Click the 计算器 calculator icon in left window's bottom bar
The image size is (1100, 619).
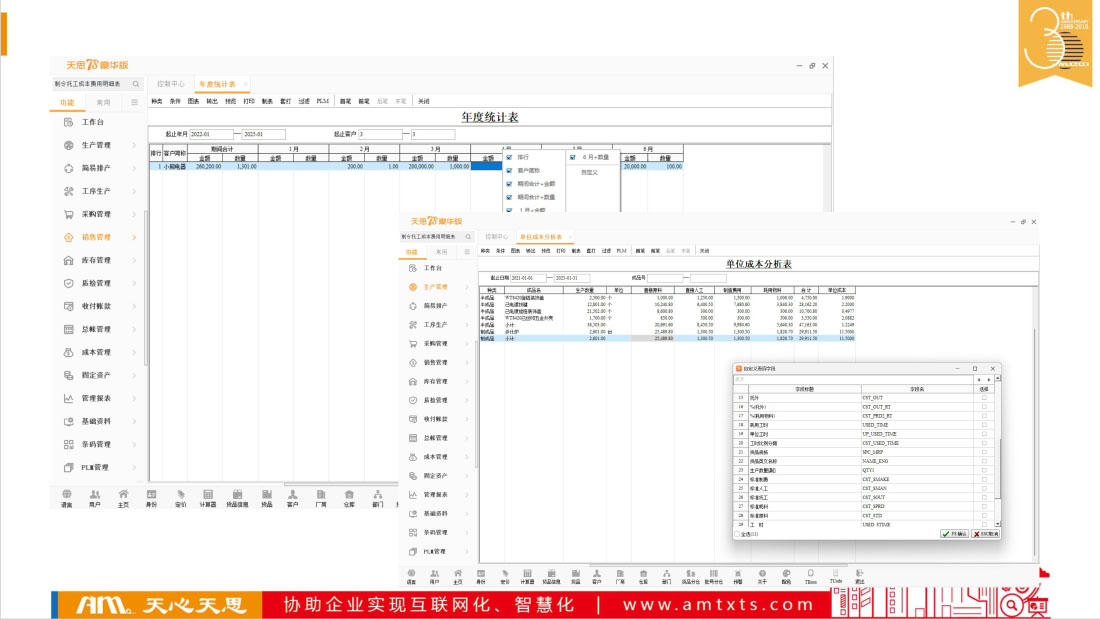[208, 494]
